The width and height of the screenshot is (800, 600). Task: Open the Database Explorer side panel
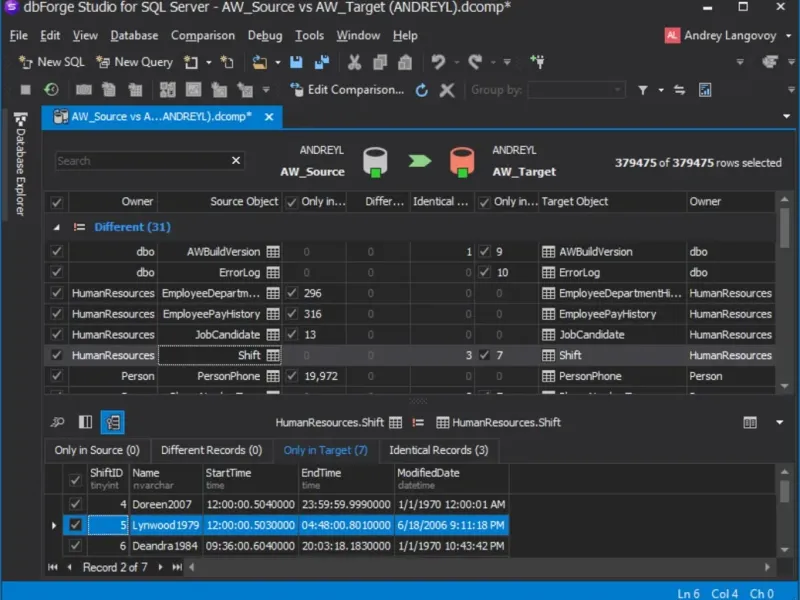coord(21,165)
